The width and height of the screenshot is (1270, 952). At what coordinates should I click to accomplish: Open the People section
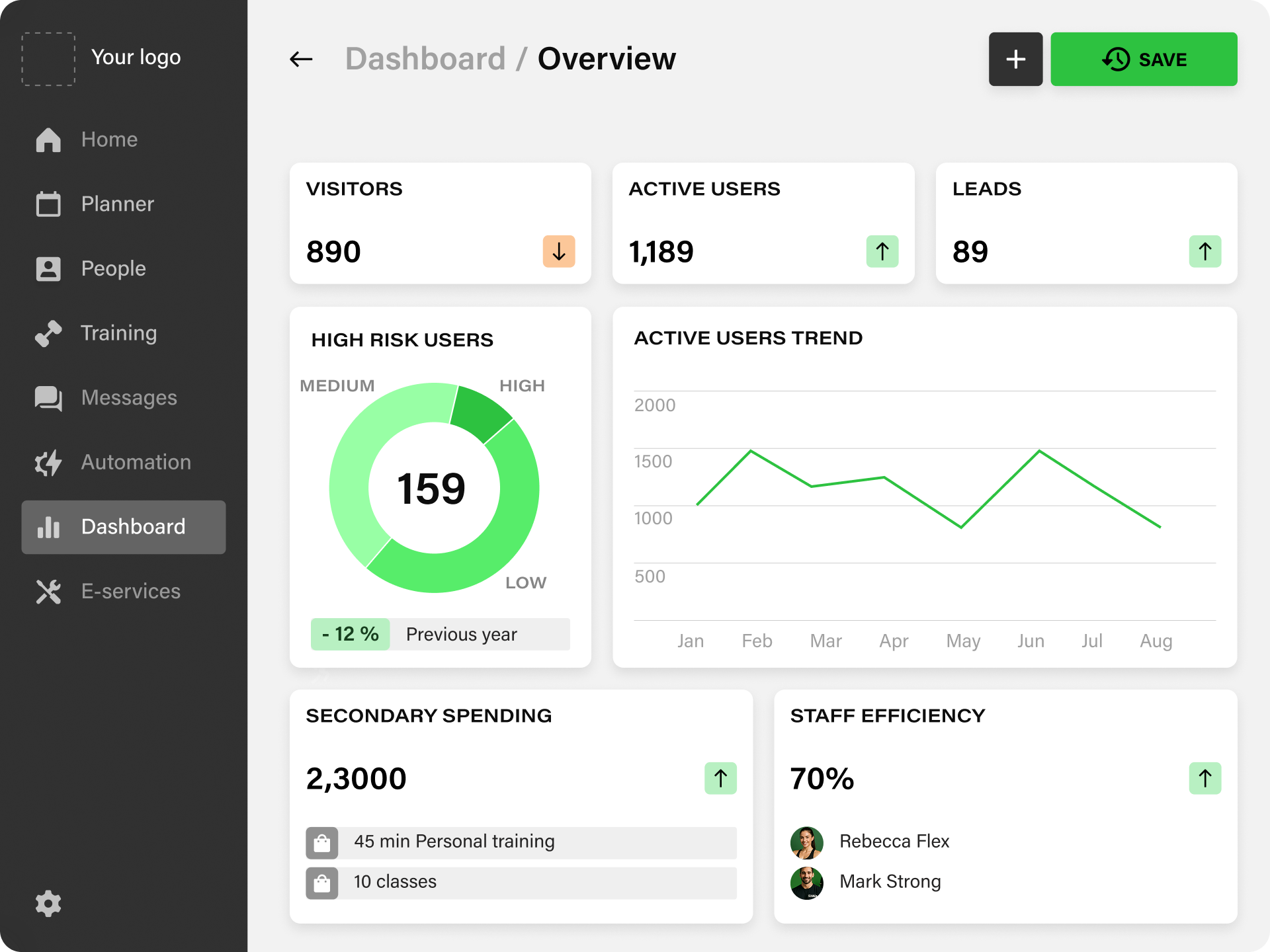[113, 268]
